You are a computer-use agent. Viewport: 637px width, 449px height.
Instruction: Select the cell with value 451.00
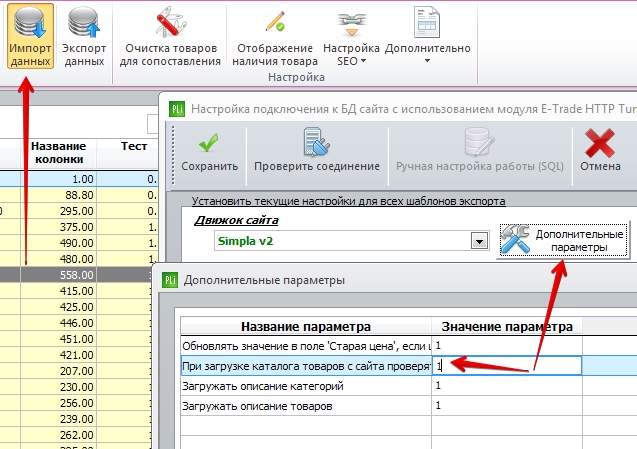tap(58, 339)
